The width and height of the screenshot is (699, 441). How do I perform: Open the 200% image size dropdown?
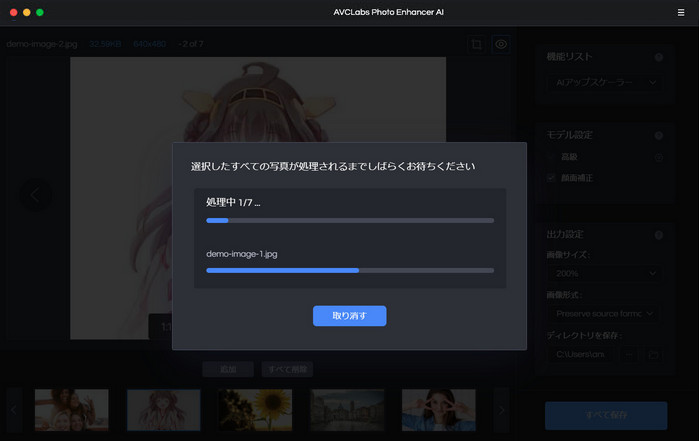point(605,273)
